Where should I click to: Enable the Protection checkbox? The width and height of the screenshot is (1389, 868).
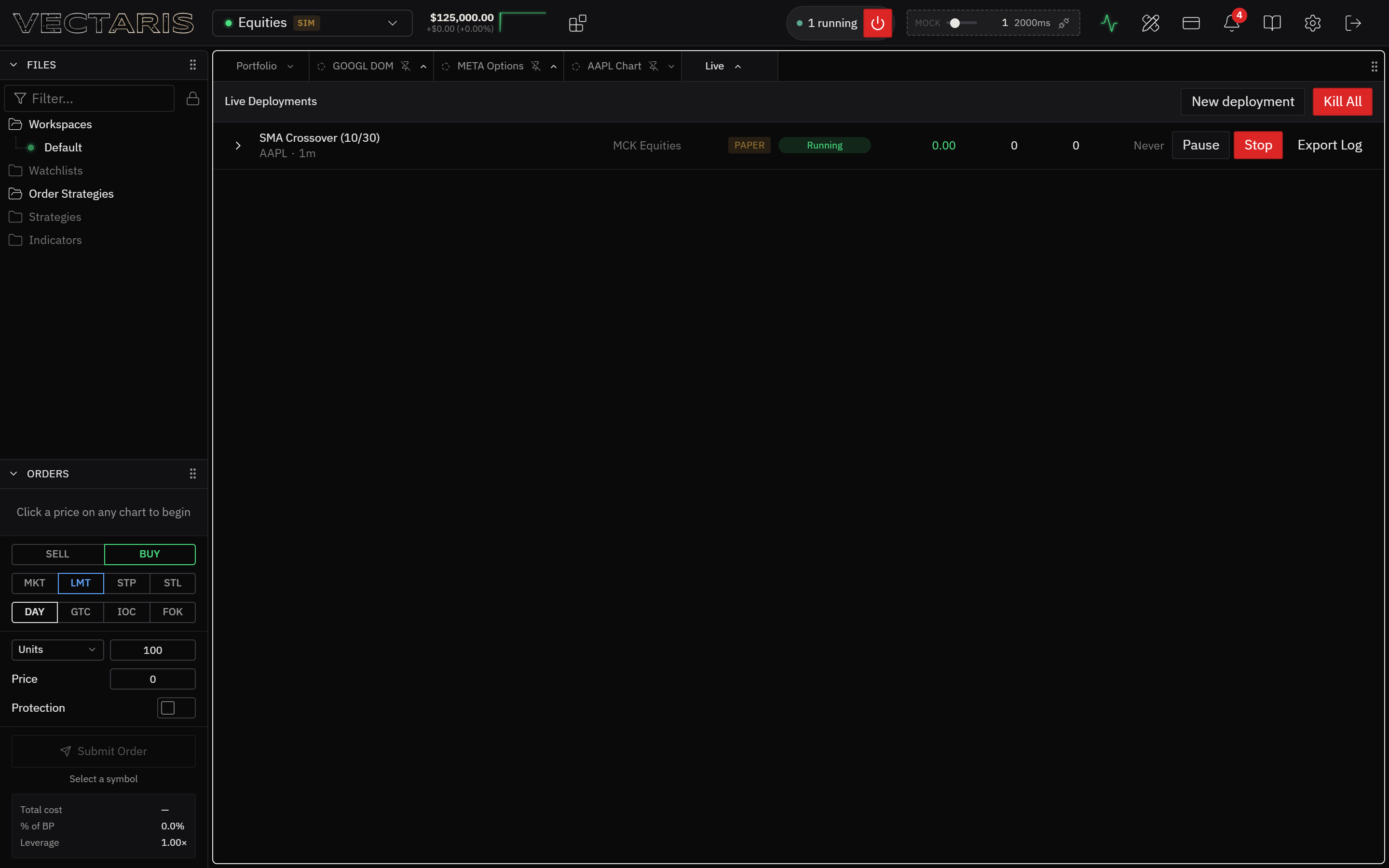(168, 708)
